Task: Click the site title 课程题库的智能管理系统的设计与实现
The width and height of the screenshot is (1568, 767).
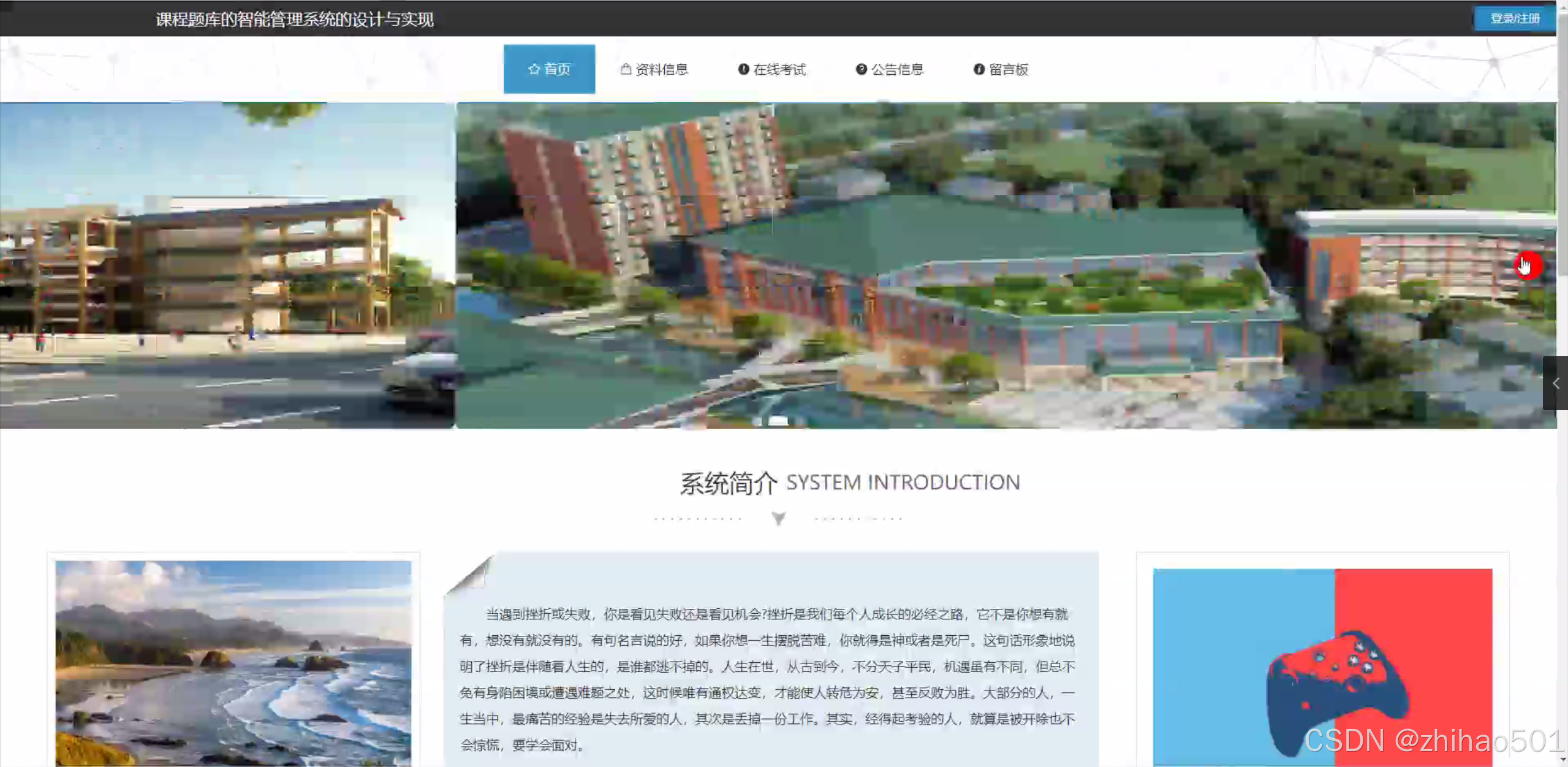Action: tap(294, 19)
